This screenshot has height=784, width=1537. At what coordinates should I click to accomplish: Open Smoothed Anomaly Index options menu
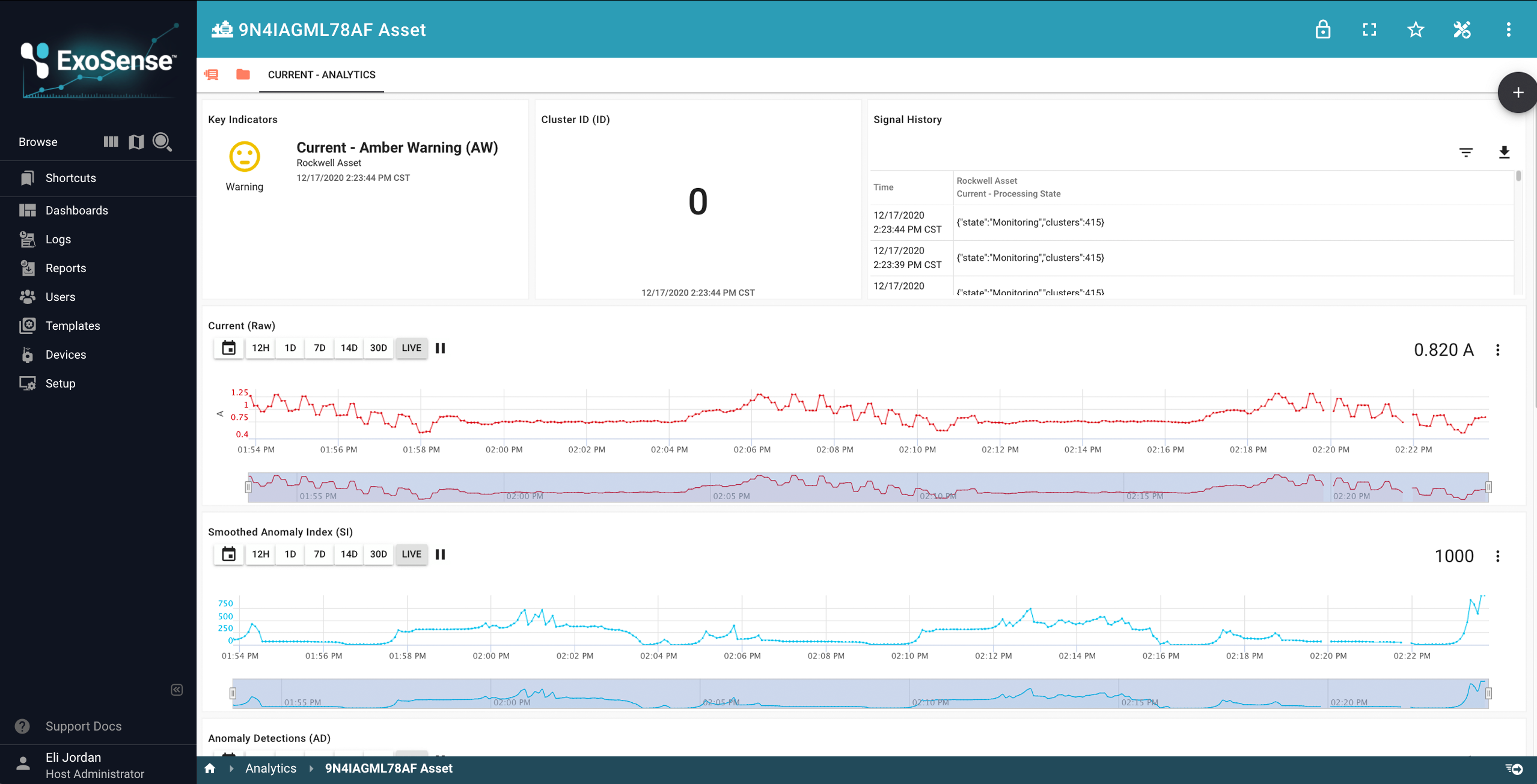tap(1497, 556)
